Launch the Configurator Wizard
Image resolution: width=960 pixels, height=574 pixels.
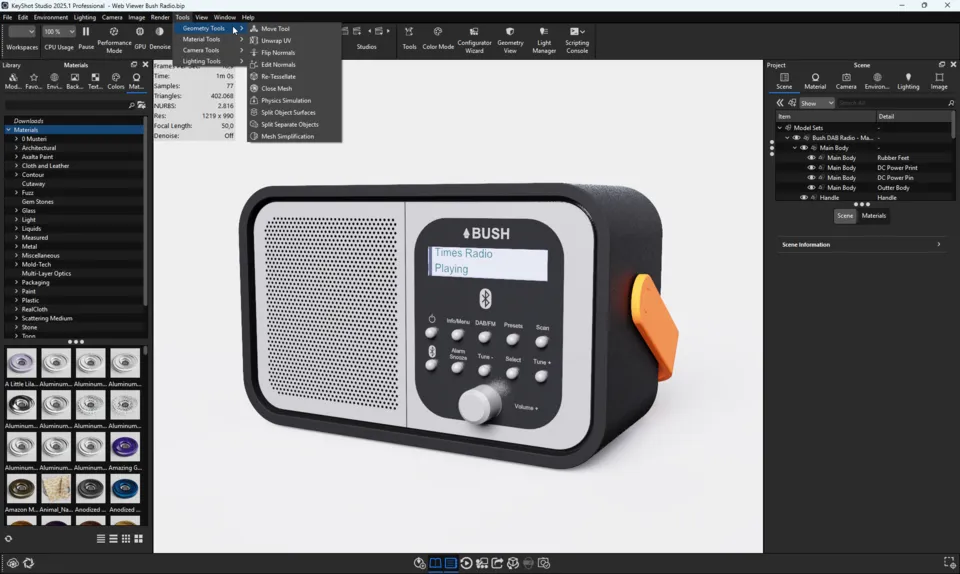click(x=474, y=32)
